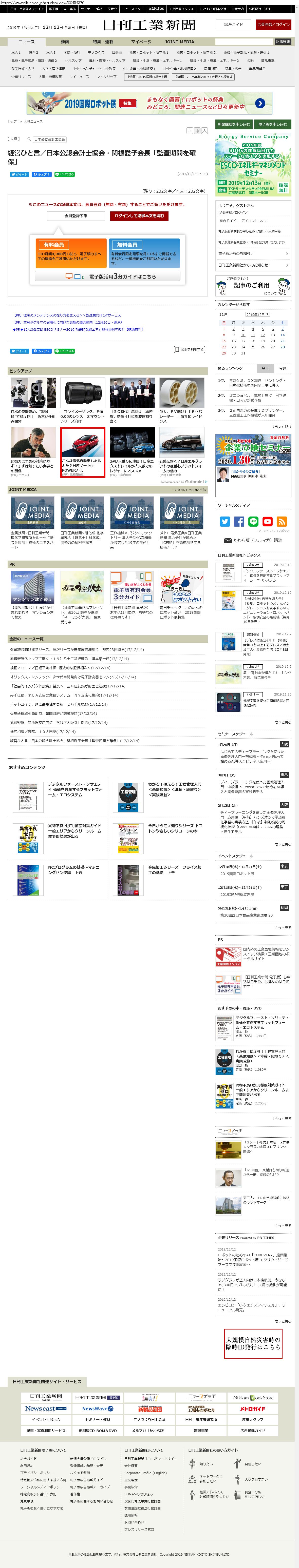Click the 記事を利用する icon button
This screenshot has height=1568, width=299.
189,349
